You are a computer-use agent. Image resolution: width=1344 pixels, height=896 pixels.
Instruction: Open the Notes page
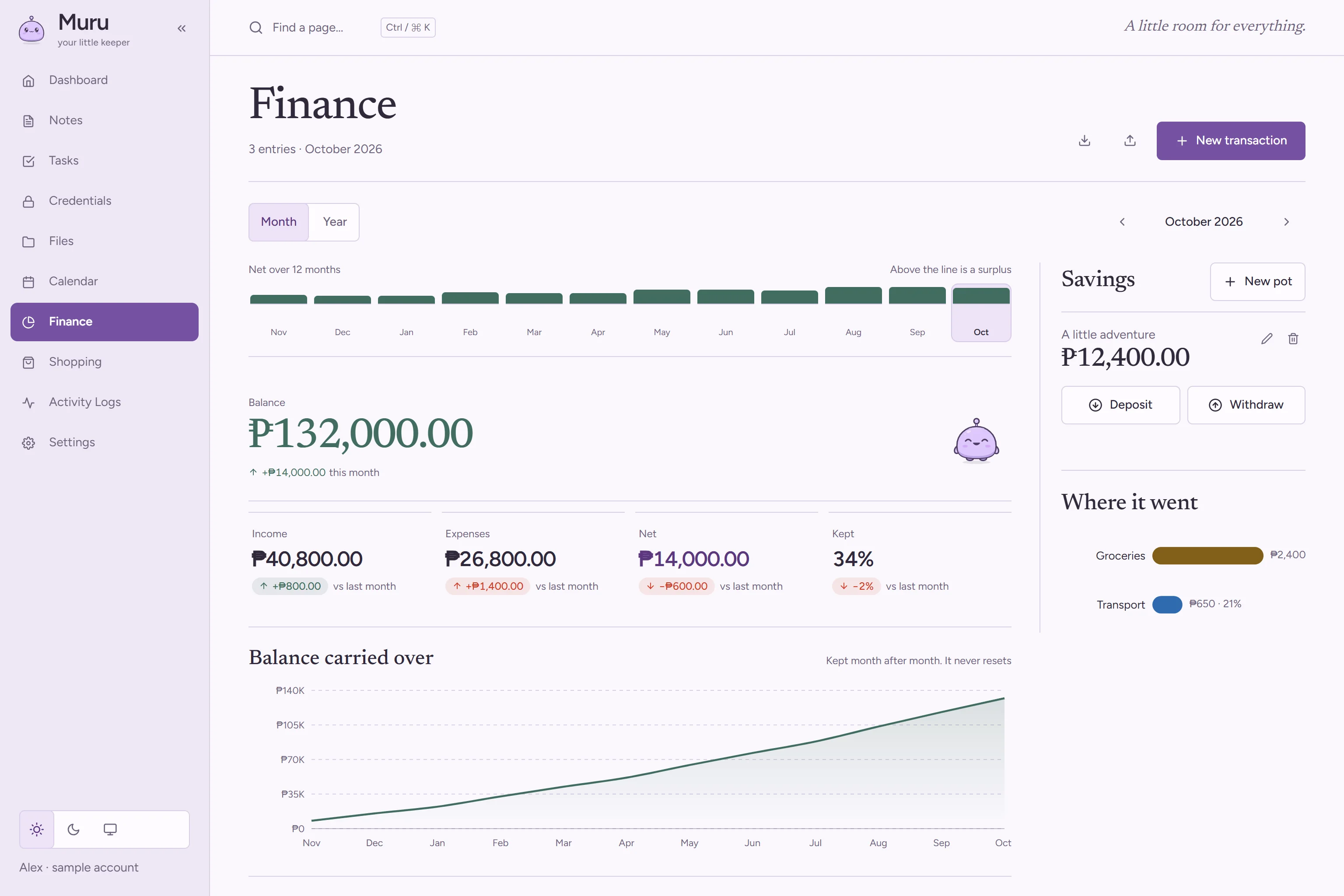point(105,121)
